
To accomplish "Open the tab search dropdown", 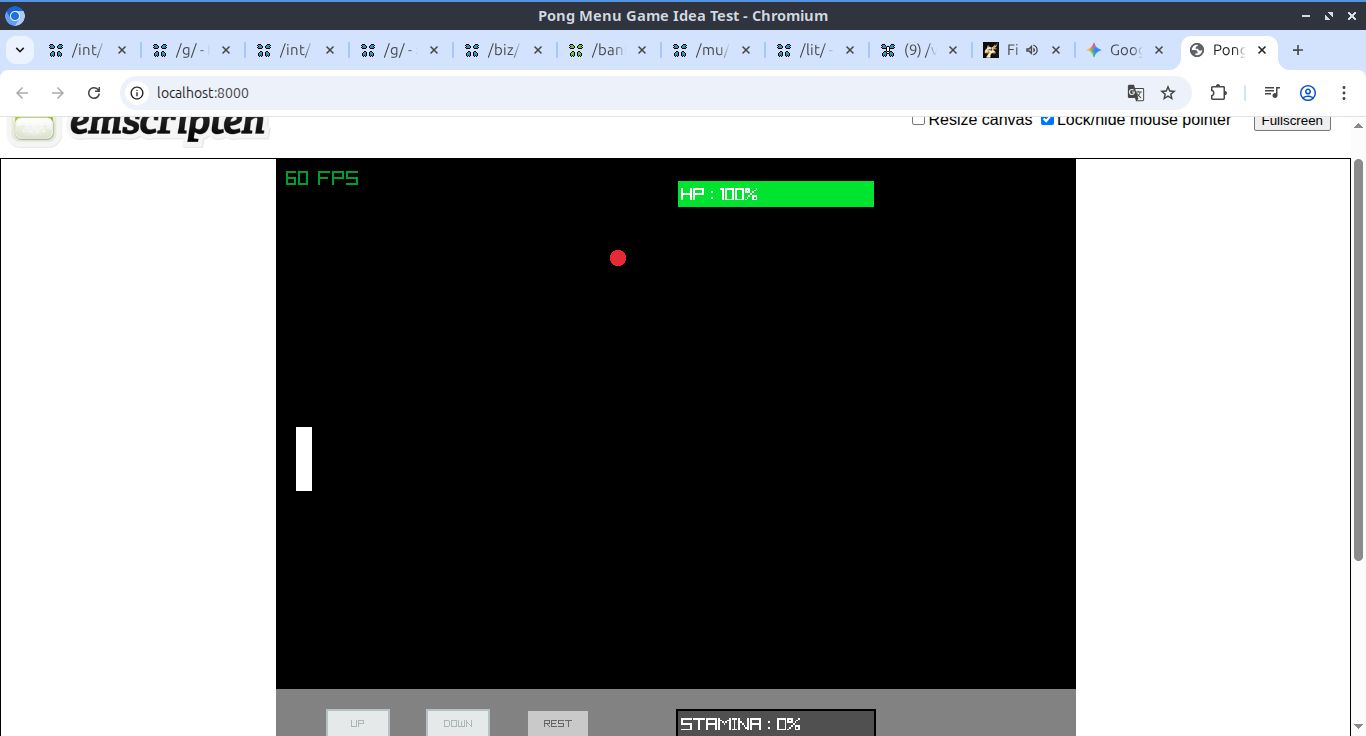I will coord(20,50).
